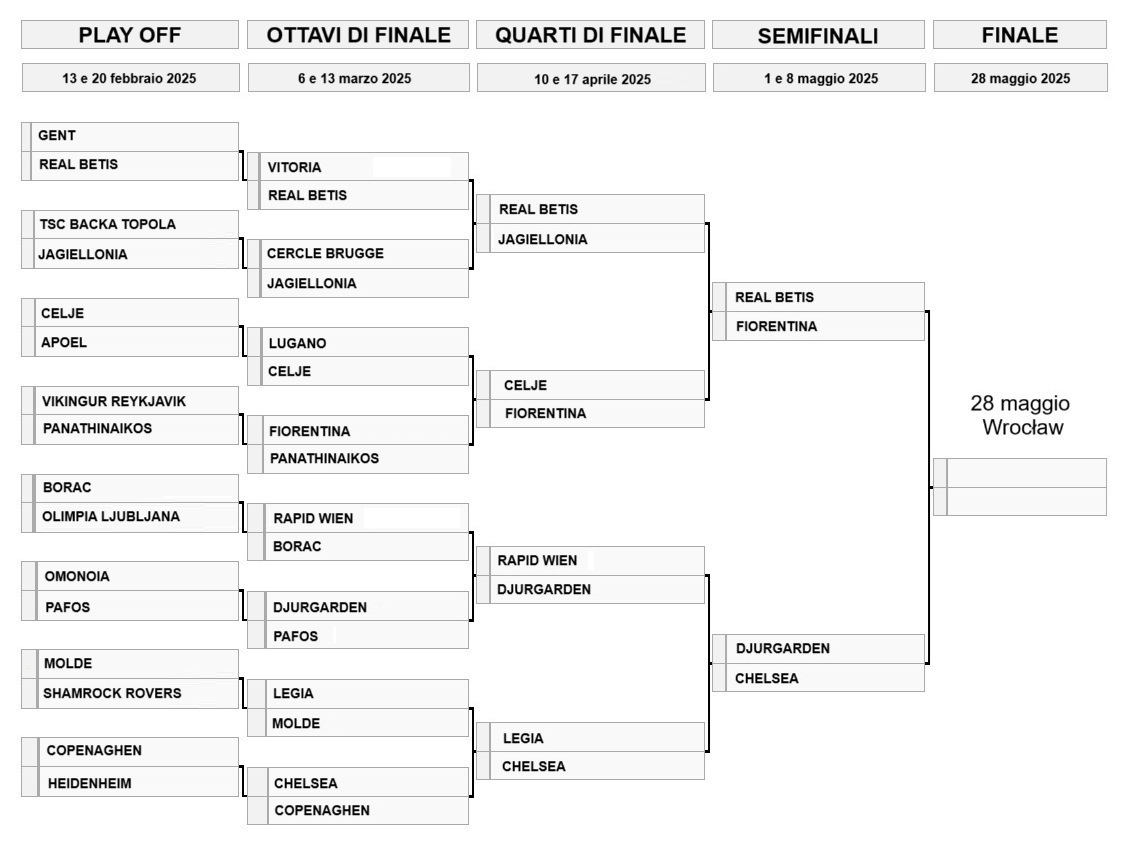Click the HEIDENHEIM team cell
The height and width of the screenshot is (850, 1138).
135,784
